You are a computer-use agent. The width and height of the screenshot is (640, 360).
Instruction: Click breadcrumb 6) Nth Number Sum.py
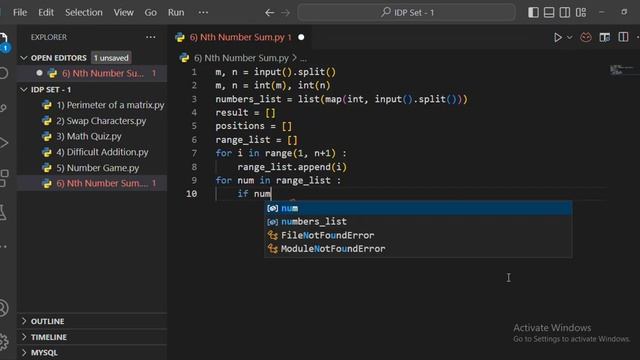coord(241,58)
